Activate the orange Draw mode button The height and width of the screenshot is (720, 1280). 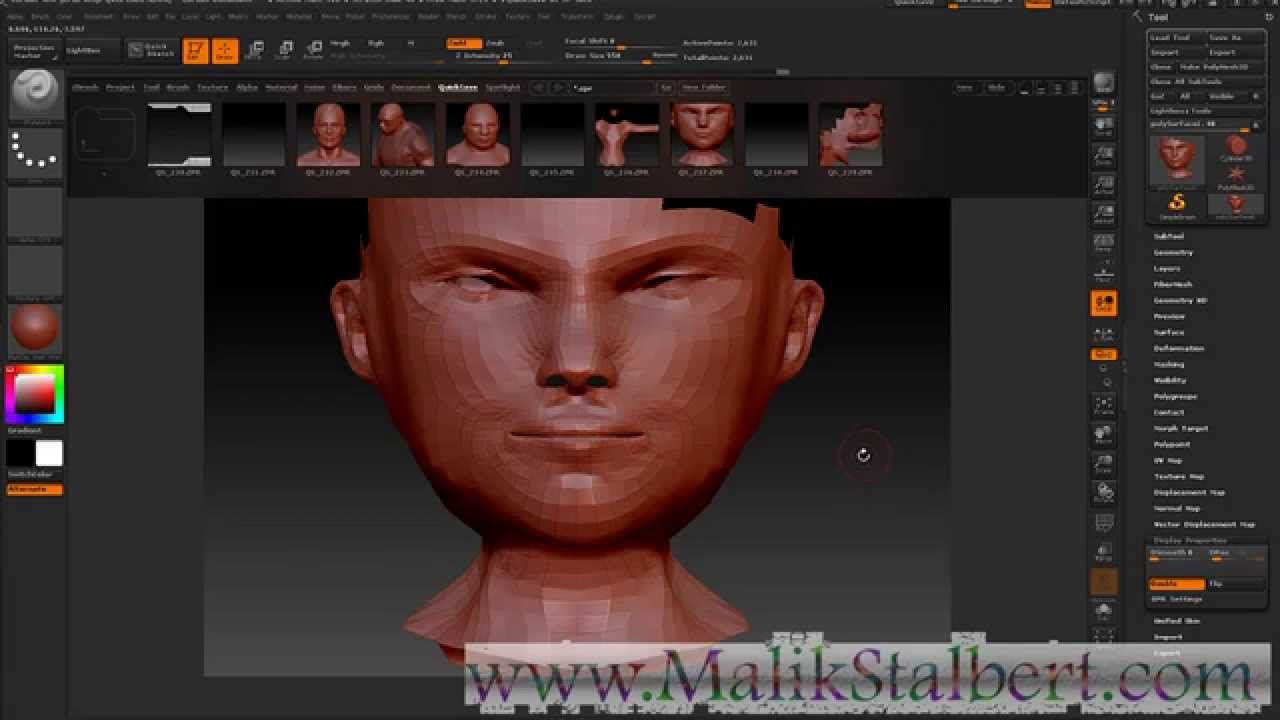point(225,51)
